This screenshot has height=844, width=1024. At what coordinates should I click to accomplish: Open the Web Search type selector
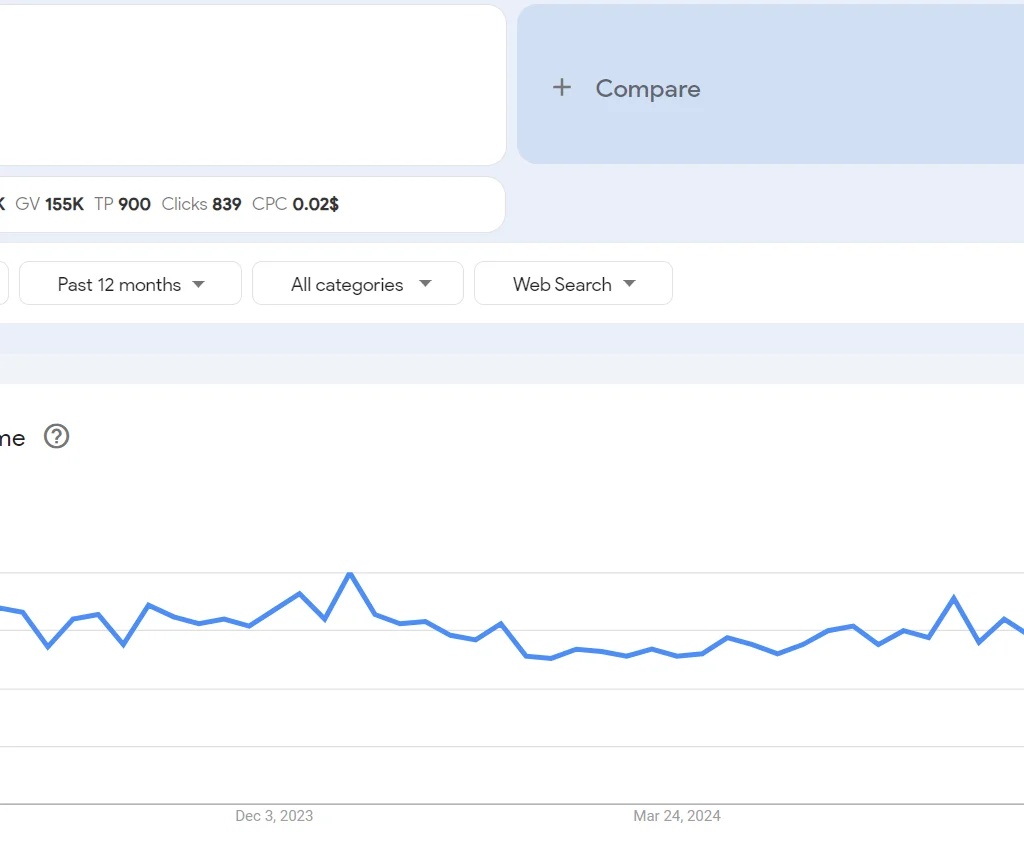pyautogui.click(x=573, y=283)
